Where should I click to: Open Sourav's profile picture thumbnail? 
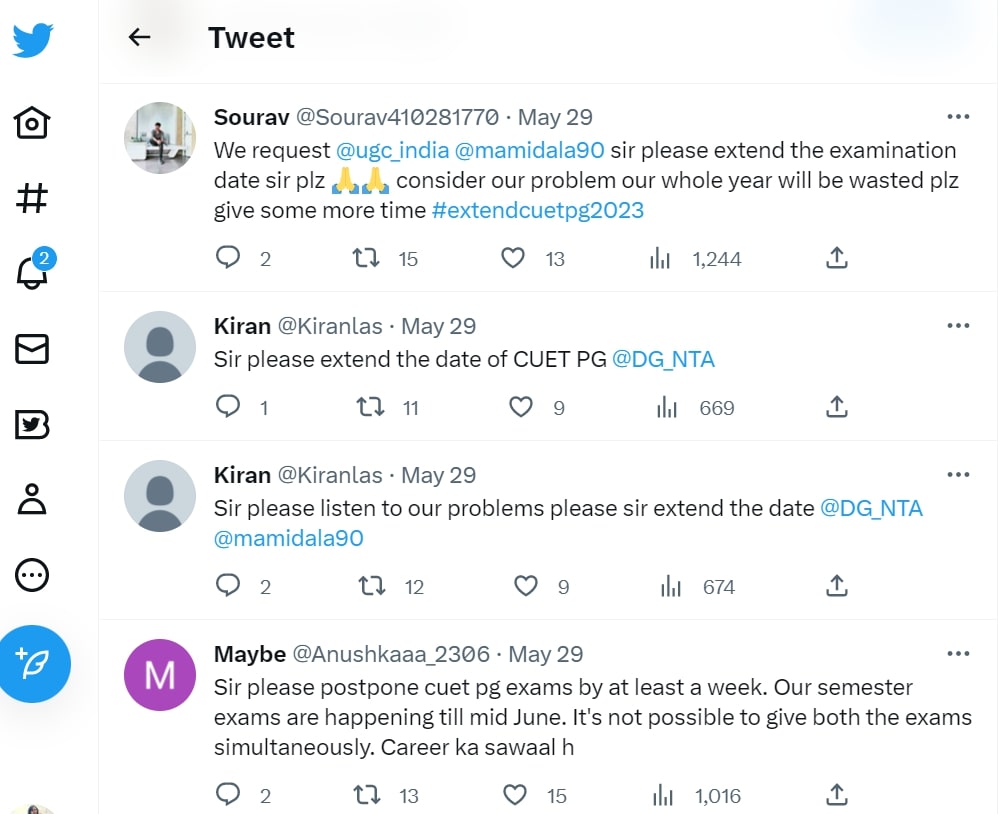pyautogui.click(x=160, y=138)
